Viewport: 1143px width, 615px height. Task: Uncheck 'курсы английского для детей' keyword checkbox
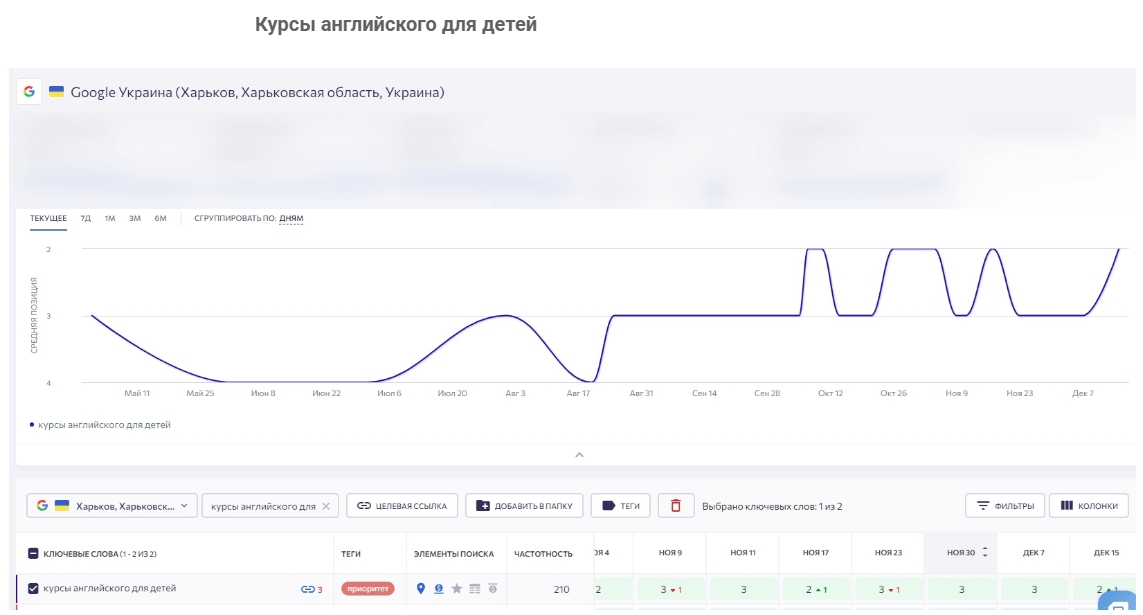(x=33, y=589)
